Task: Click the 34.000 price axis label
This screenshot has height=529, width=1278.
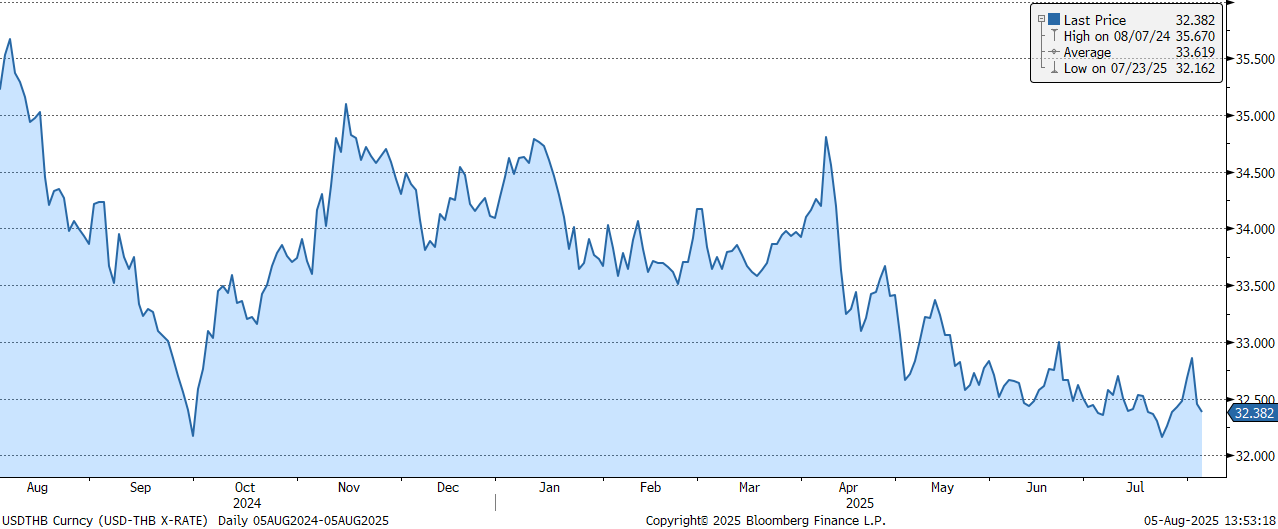Action: click(x=1256, y=229)
